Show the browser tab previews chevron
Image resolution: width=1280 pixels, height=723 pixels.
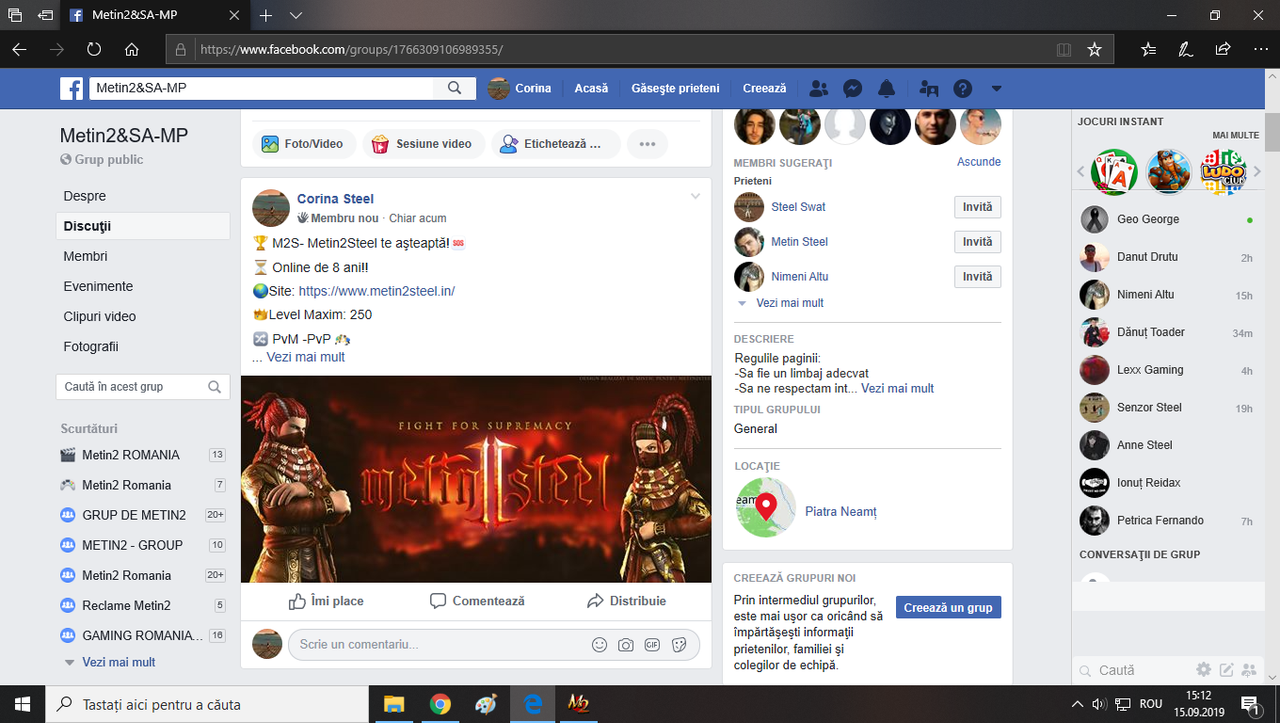coord(296,16)
